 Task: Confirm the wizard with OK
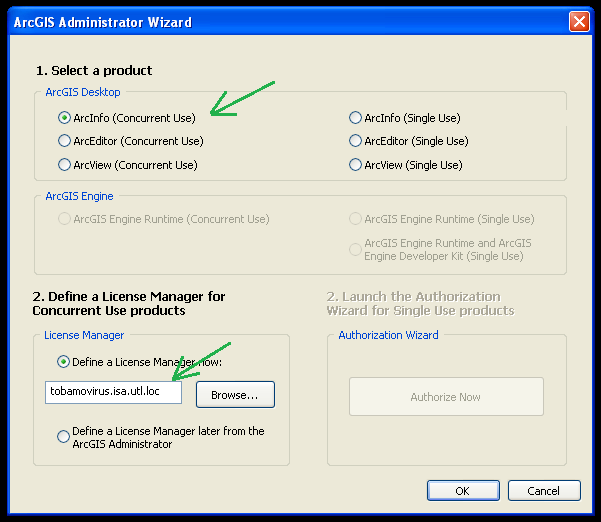click(x=463, y=491)
